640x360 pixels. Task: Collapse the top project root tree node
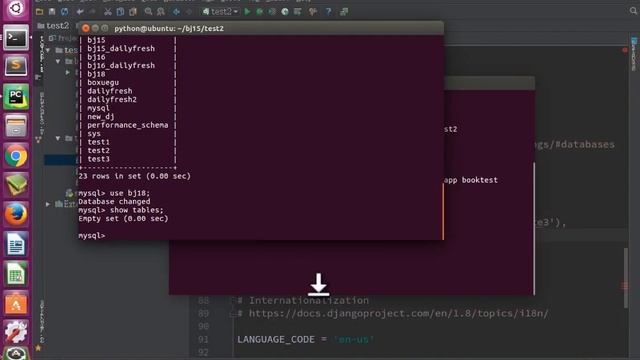pos(48,50)
